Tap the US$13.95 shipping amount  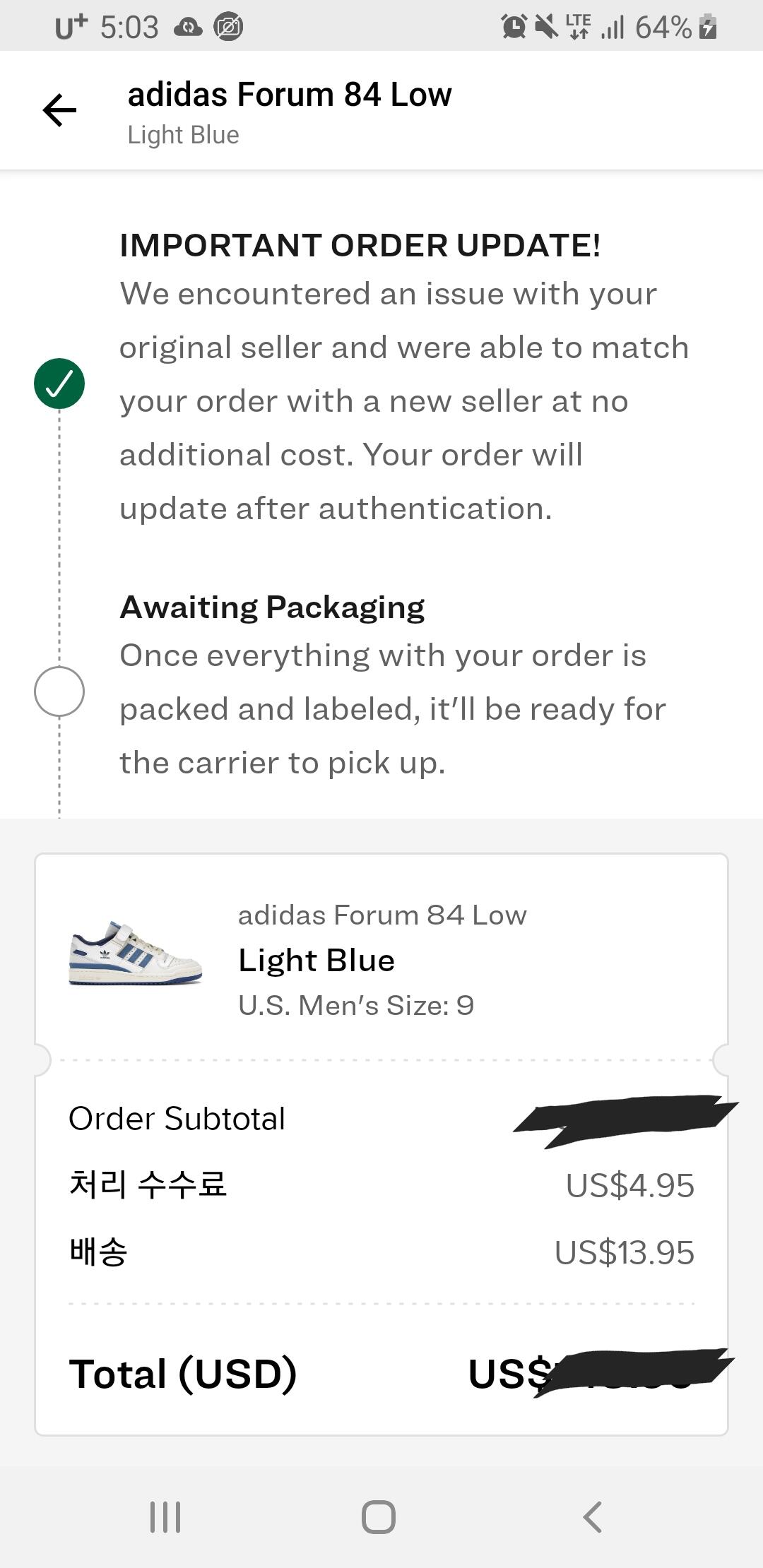point(625,1252)
